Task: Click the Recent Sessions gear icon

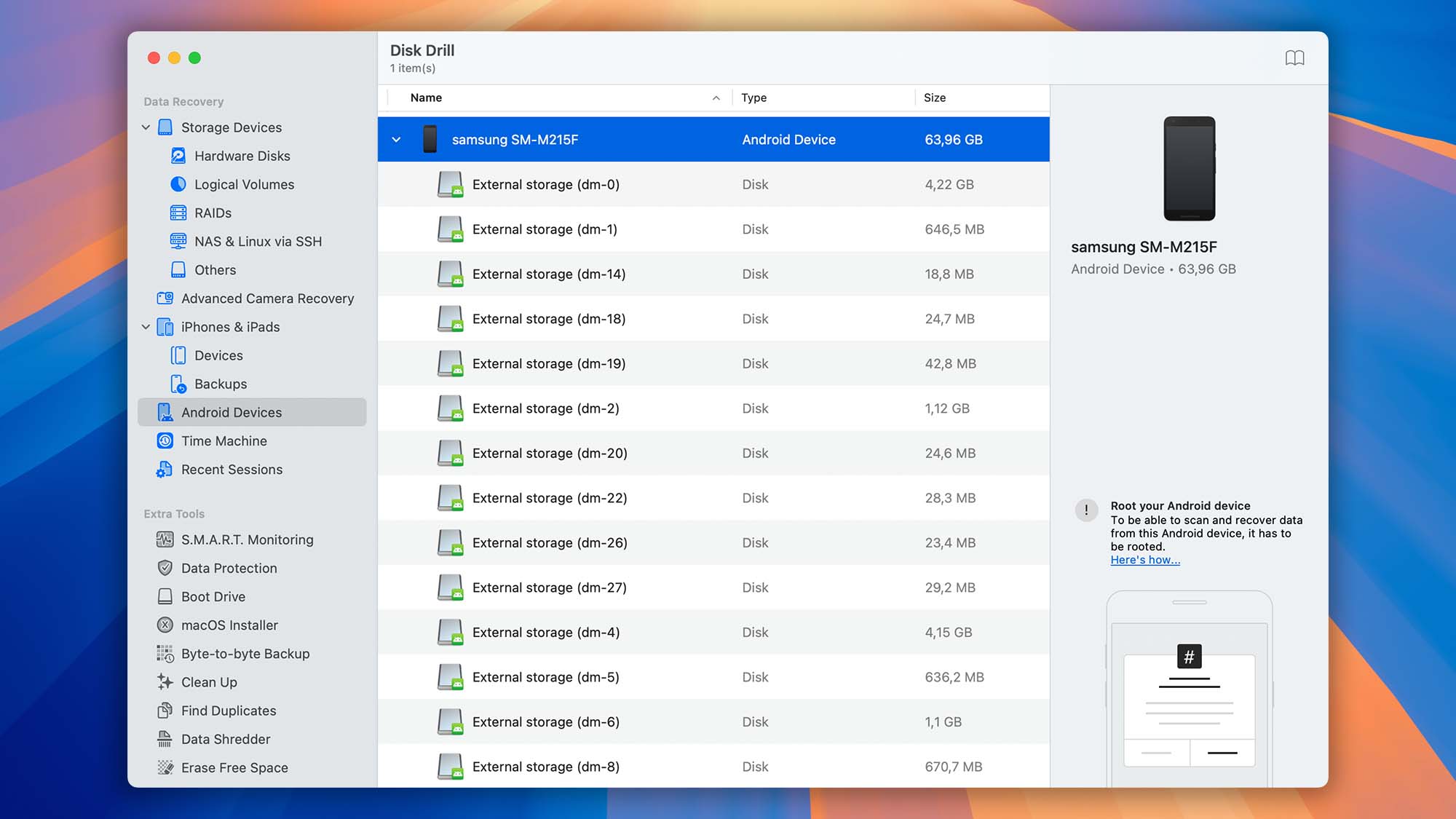Action: [x=165, y=470]
